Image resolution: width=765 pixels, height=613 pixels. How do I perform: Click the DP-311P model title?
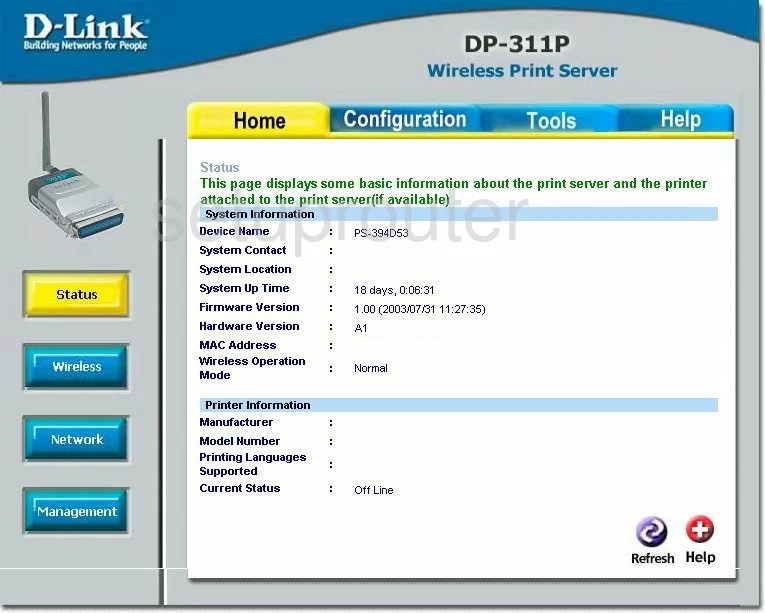(517, 44)
